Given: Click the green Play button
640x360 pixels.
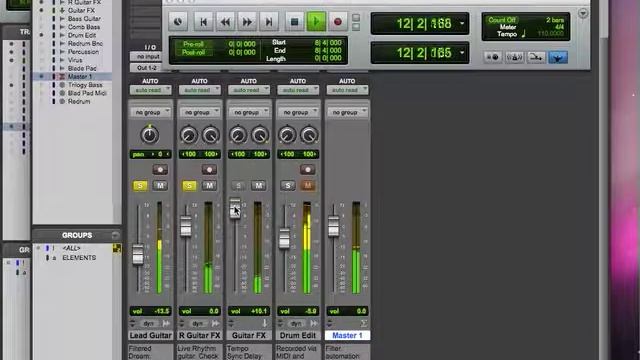Looking at the screenshot, I should (x=316, y=22).
